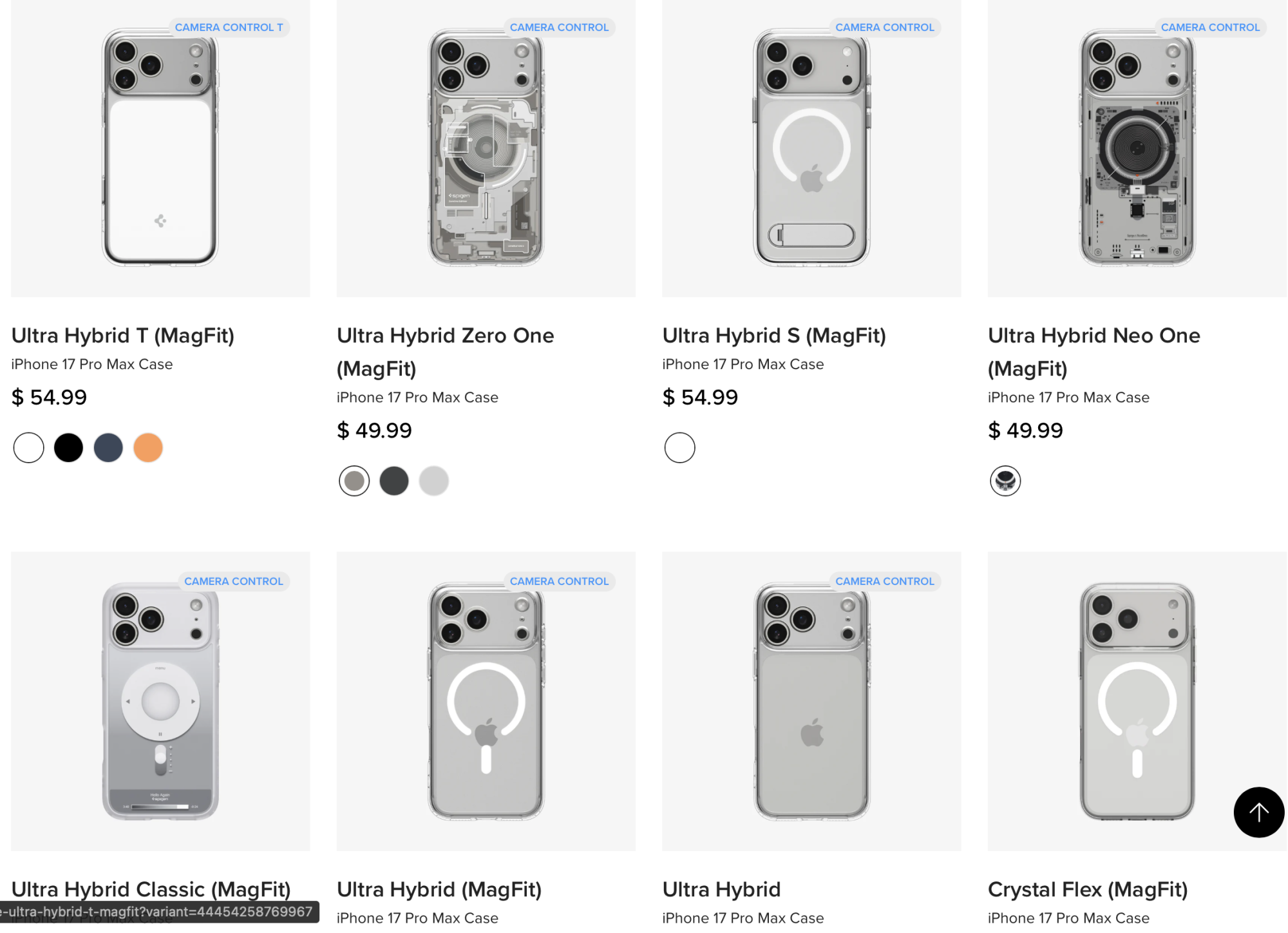
Task: Open Crystal Flex (MagFit) product title
Action: click(1088, 889)
